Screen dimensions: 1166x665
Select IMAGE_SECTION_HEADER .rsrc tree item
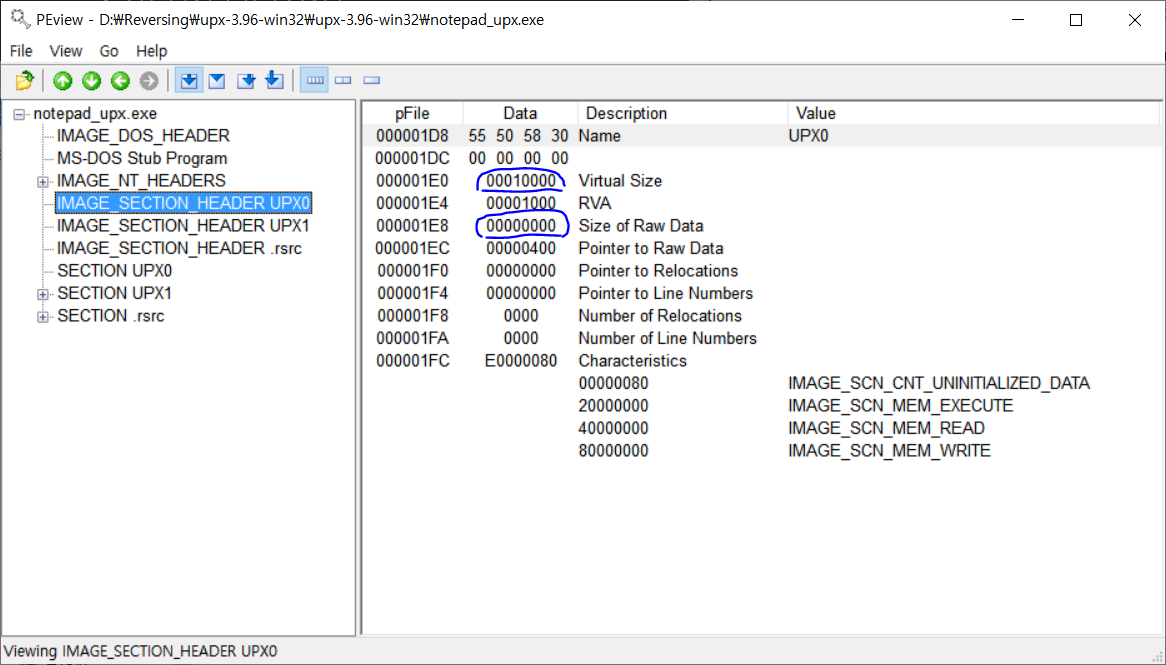point(179,248)
